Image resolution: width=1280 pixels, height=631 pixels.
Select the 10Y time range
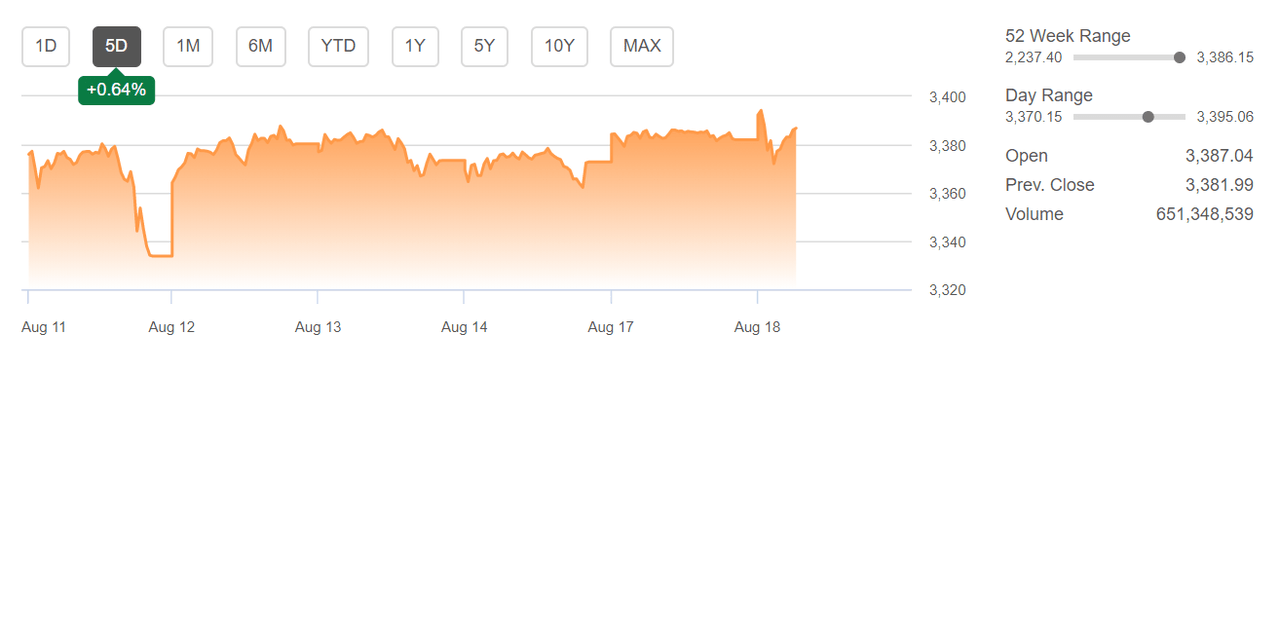click(x=559, y=46)
